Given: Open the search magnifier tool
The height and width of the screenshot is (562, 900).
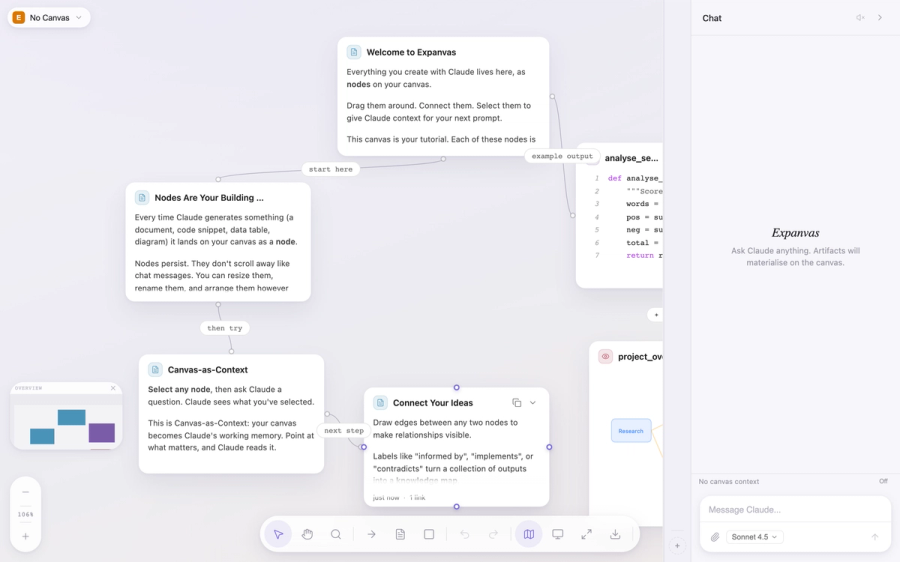Looking at the screenshot, I should click(336, 534).
